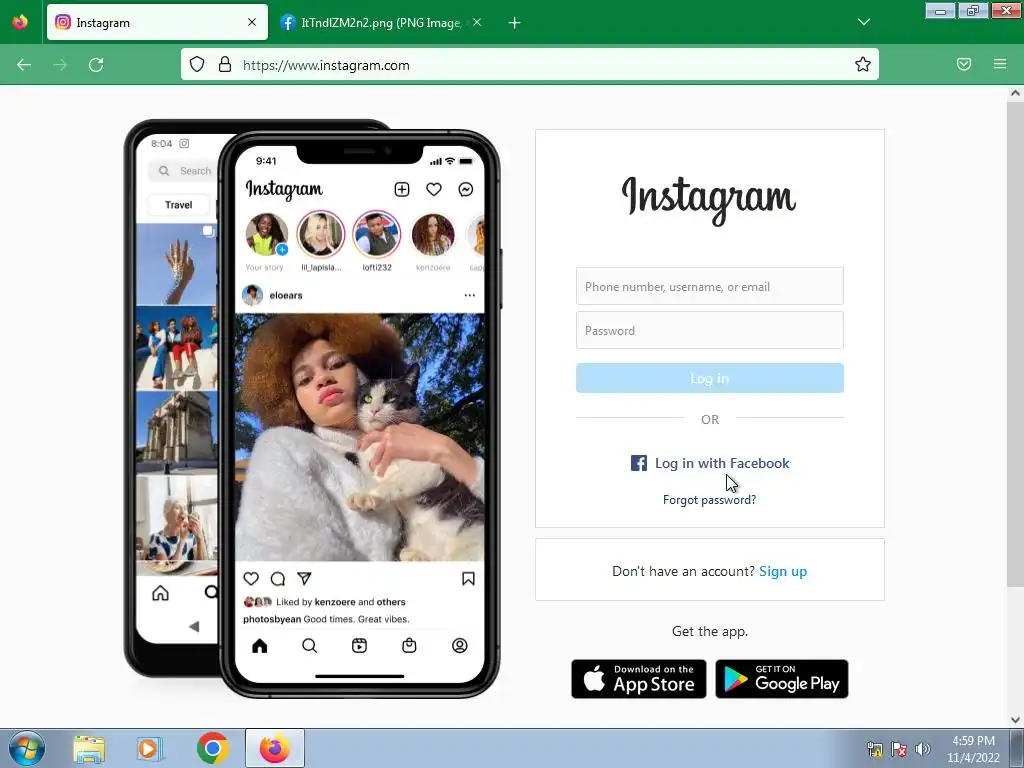Open File Explorer from the taskbar
Image resolution: width=1024 pixels, height=768 pixels.
pos(89,748)
